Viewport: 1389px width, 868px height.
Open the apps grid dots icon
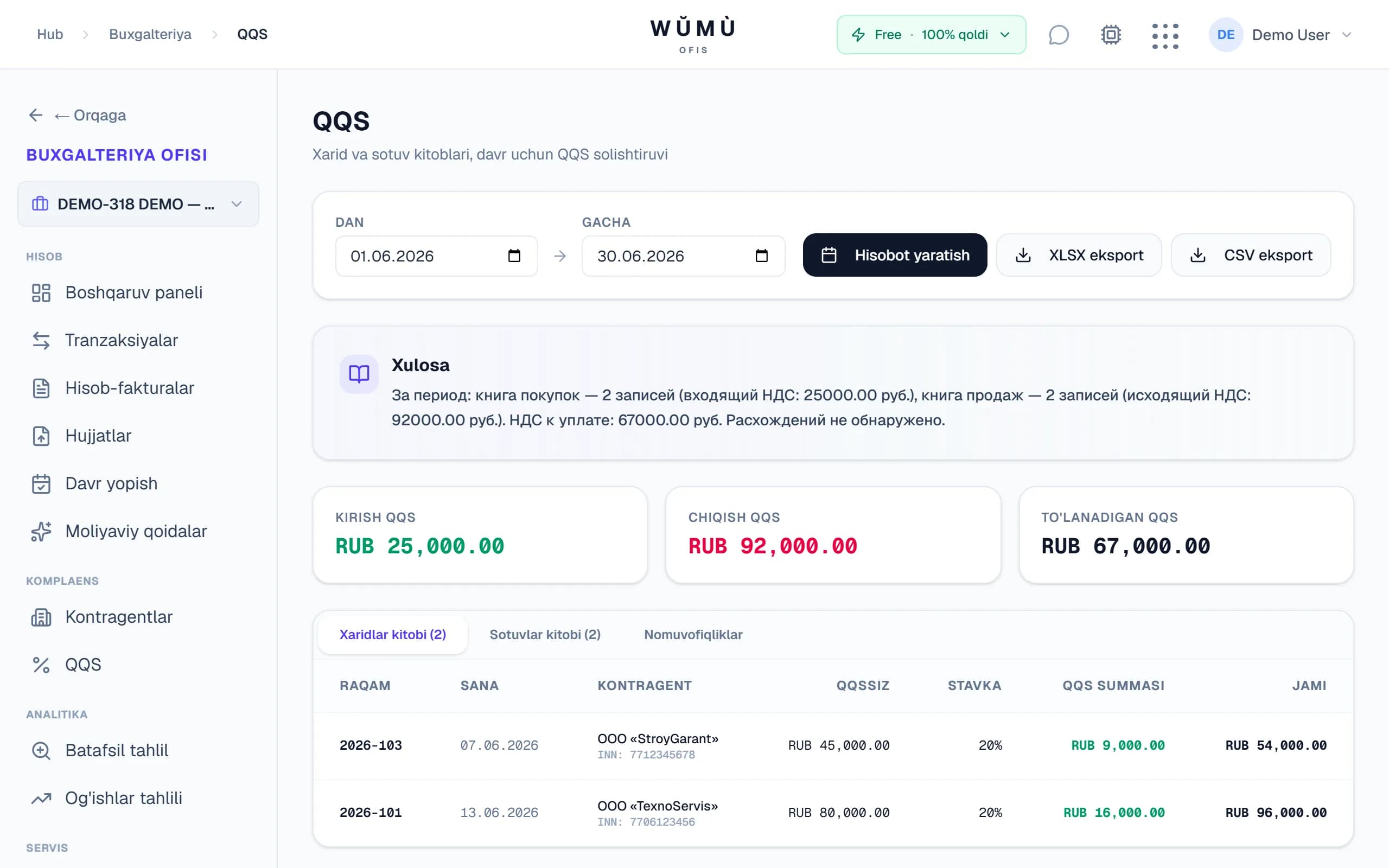(1165, 36)
